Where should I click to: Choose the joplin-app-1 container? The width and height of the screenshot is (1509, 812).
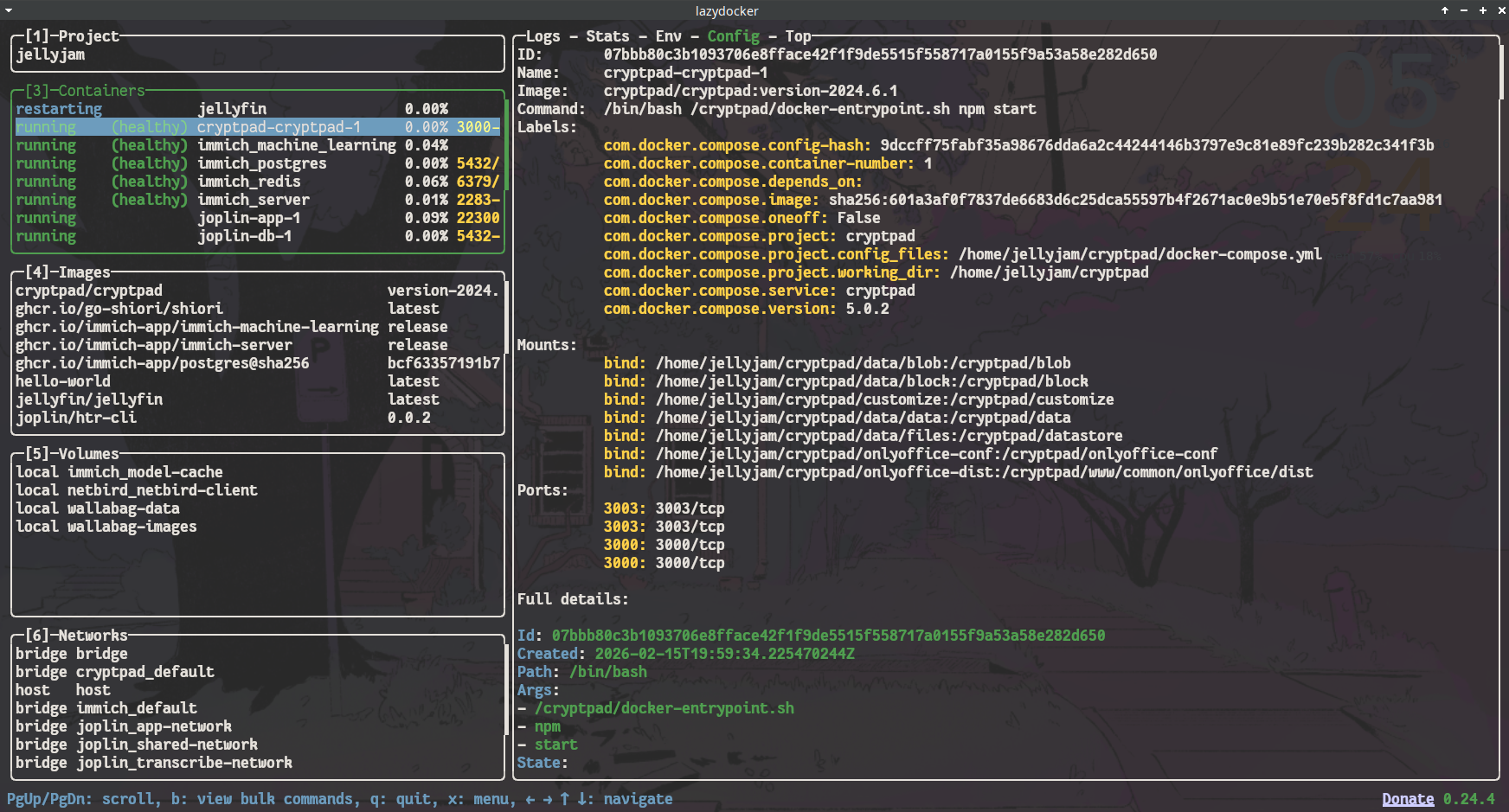258,218
